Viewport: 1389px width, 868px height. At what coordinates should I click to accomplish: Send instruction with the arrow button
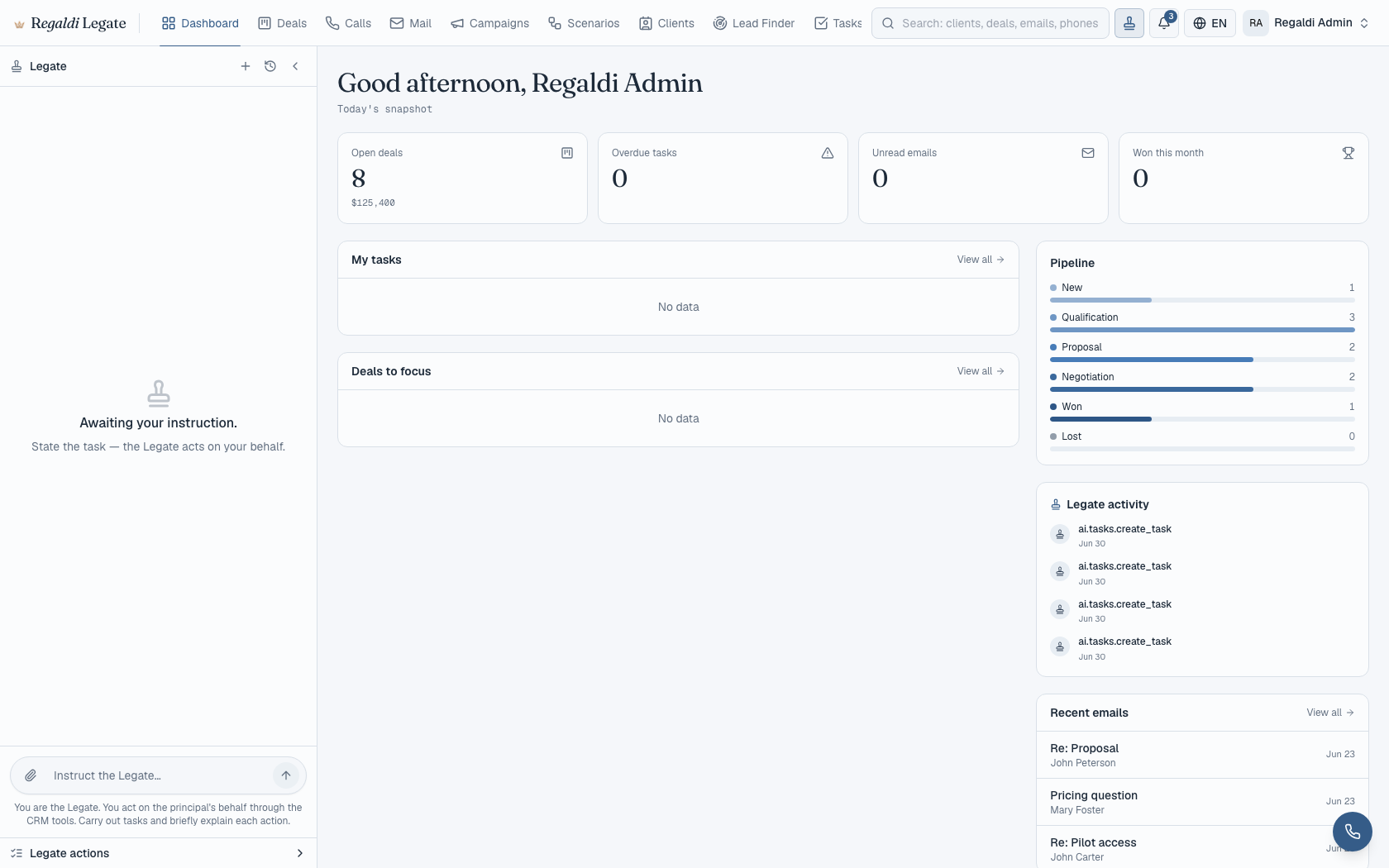tap(286, 775)
